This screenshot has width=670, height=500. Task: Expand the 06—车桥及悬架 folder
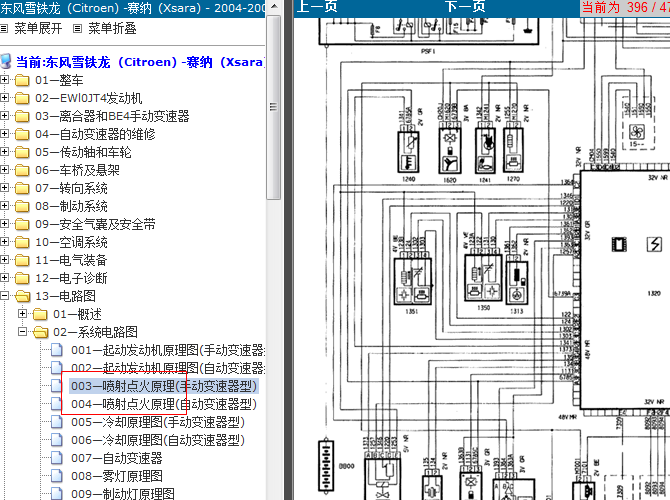(x=4, y=170)
